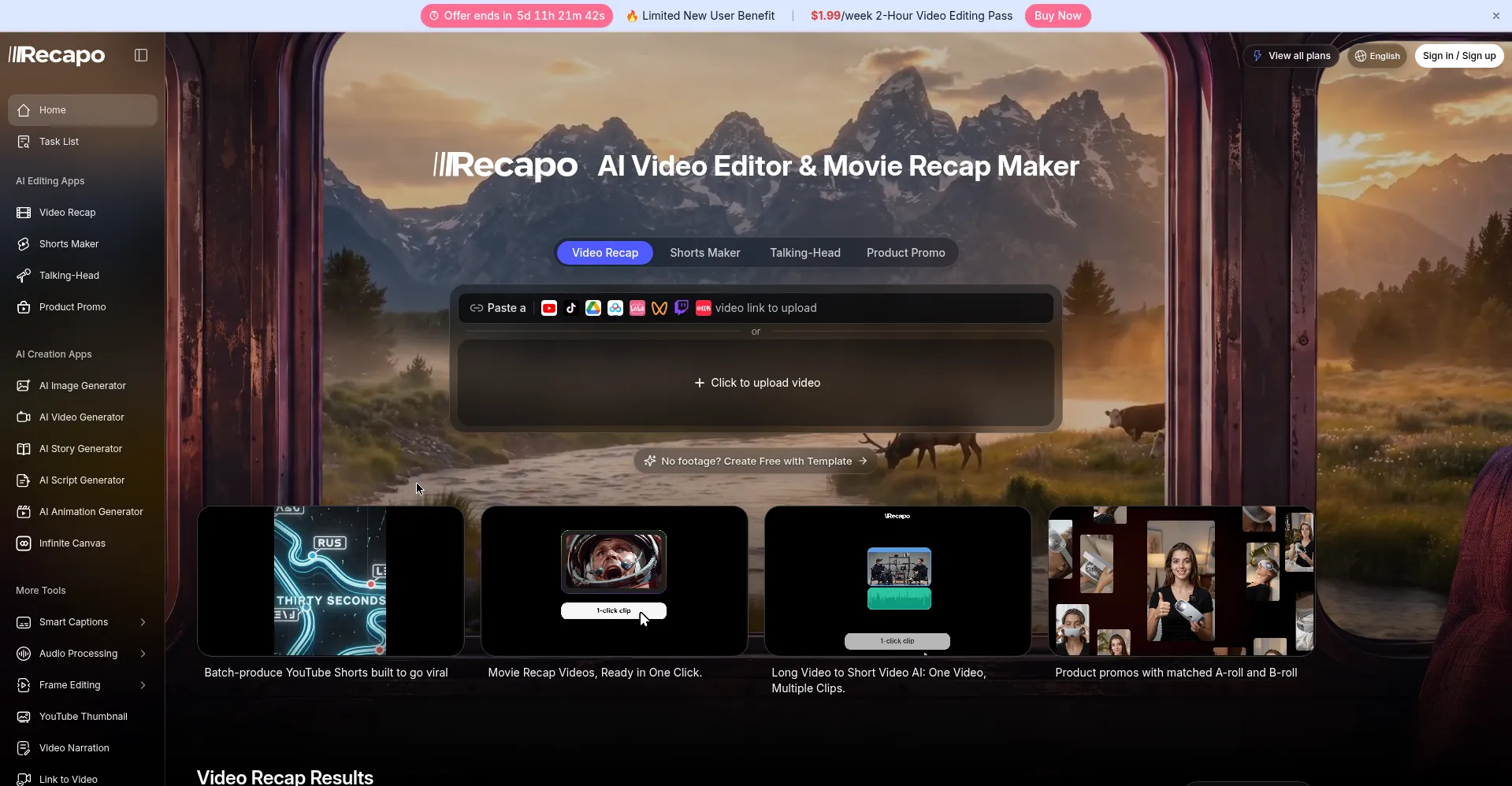This screenshot has width=1512, height=786.
Task: Collapse the sidebar with the panel toggle icon
Action: [x=141, y=55]
